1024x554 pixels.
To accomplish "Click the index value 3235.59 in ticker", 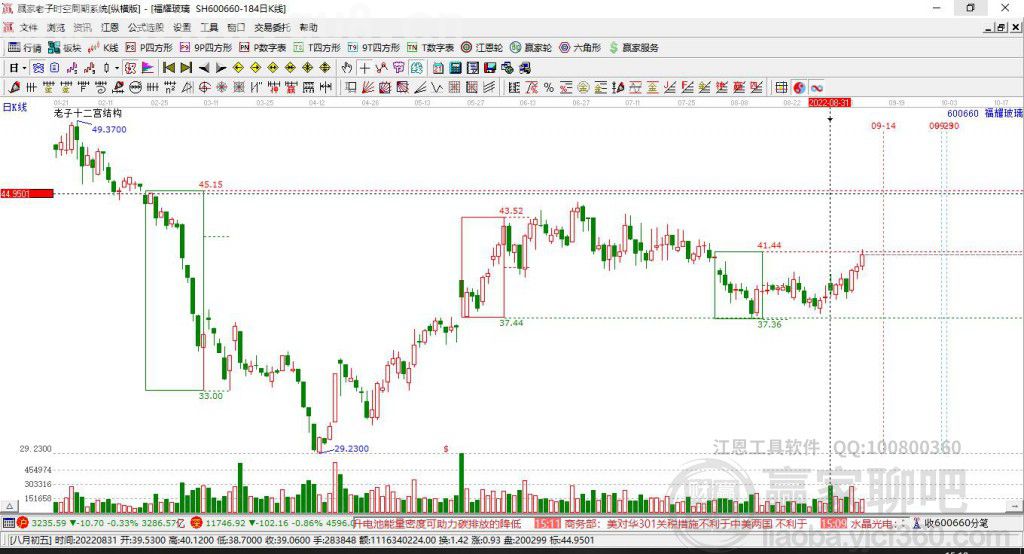I will tap(49, 523).
